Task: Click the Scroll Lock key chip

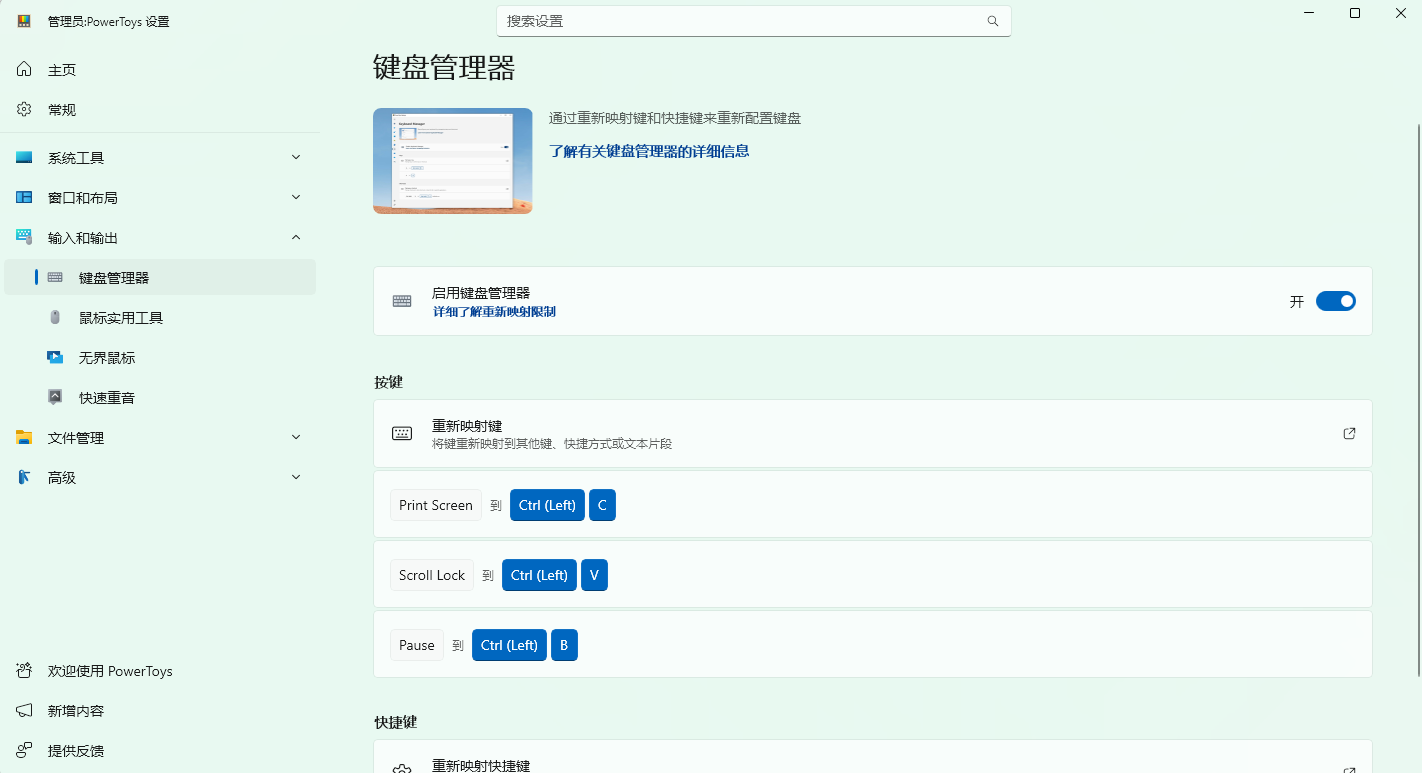Action: [432, 575]
